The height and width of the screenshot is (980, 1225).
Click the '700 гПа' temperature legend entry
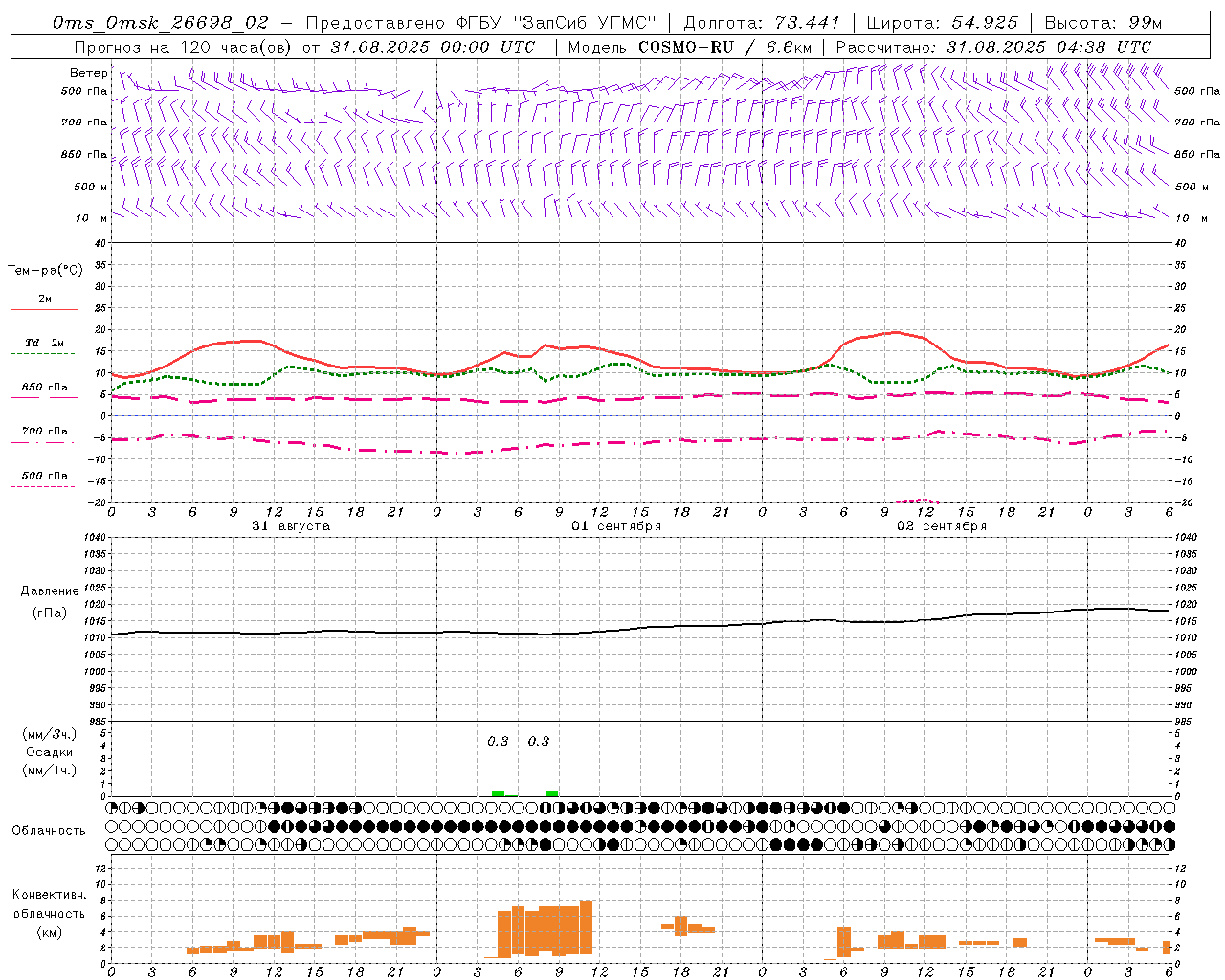(44, 432)
